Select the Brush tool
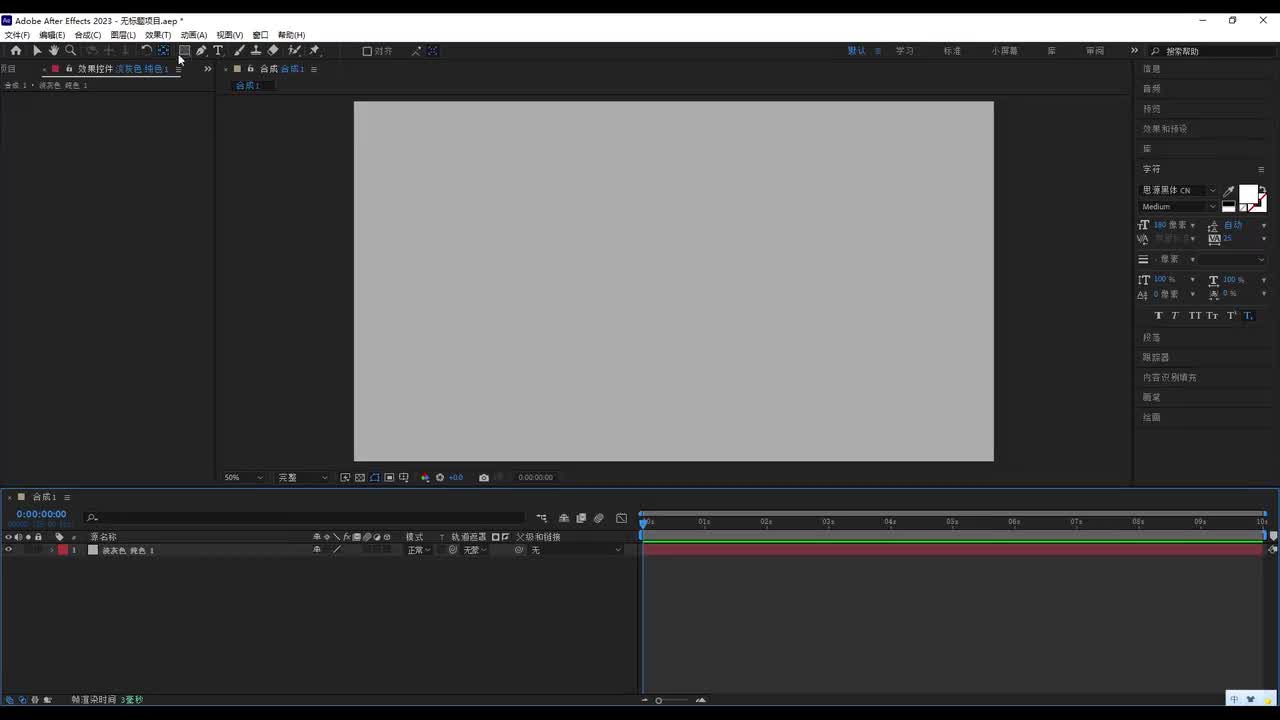 239,51
